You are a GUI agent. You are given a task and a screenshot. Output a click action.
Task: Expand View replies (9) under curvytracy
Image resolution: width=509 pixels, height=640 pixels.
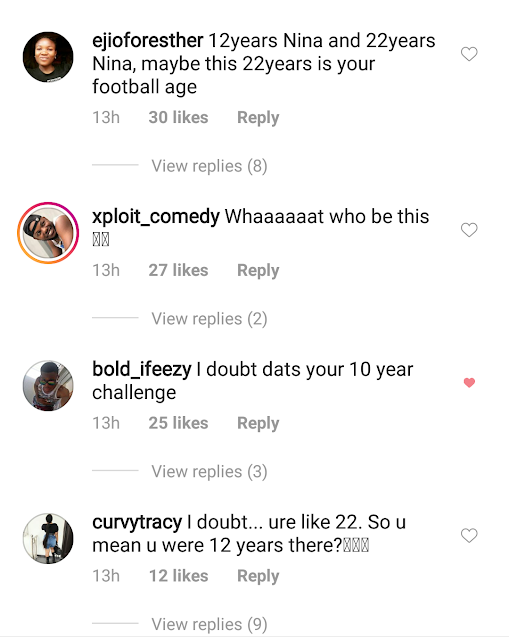(209, 624)
